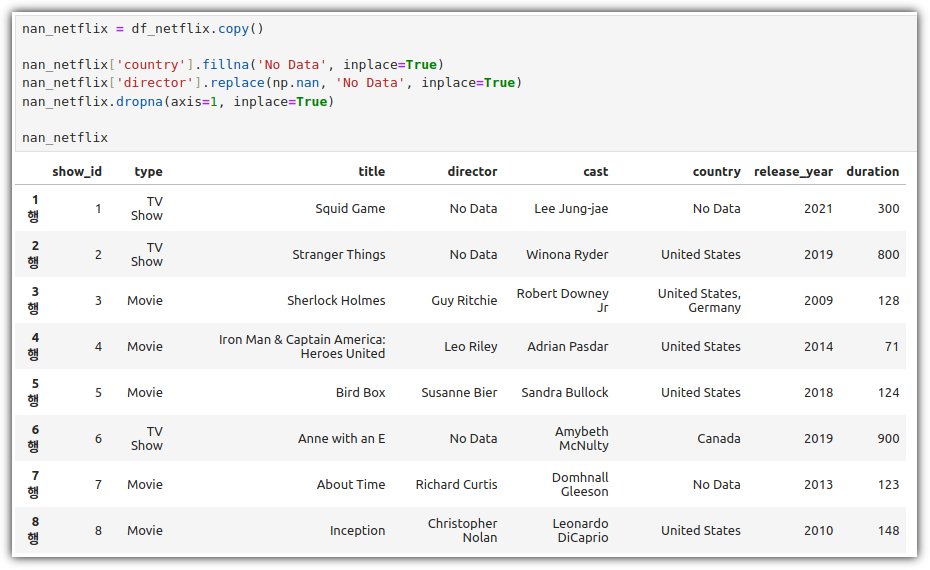Click release year 2021
This screenshot has height=570, width=930.
[818, 209]
